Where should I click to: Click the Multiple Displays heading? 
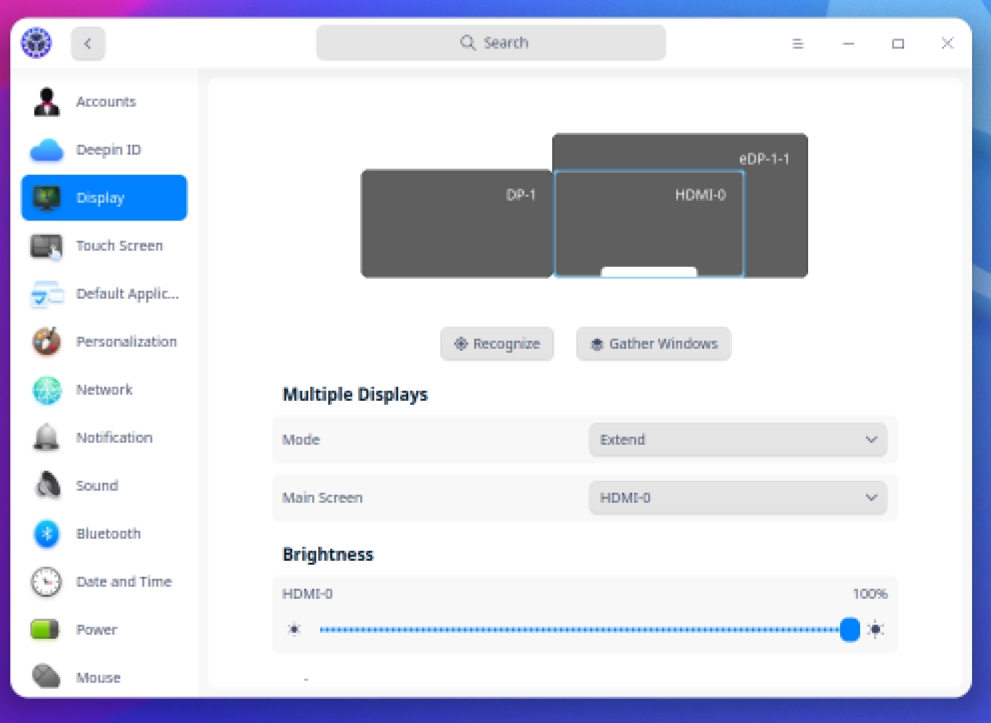tap(355, 394)
